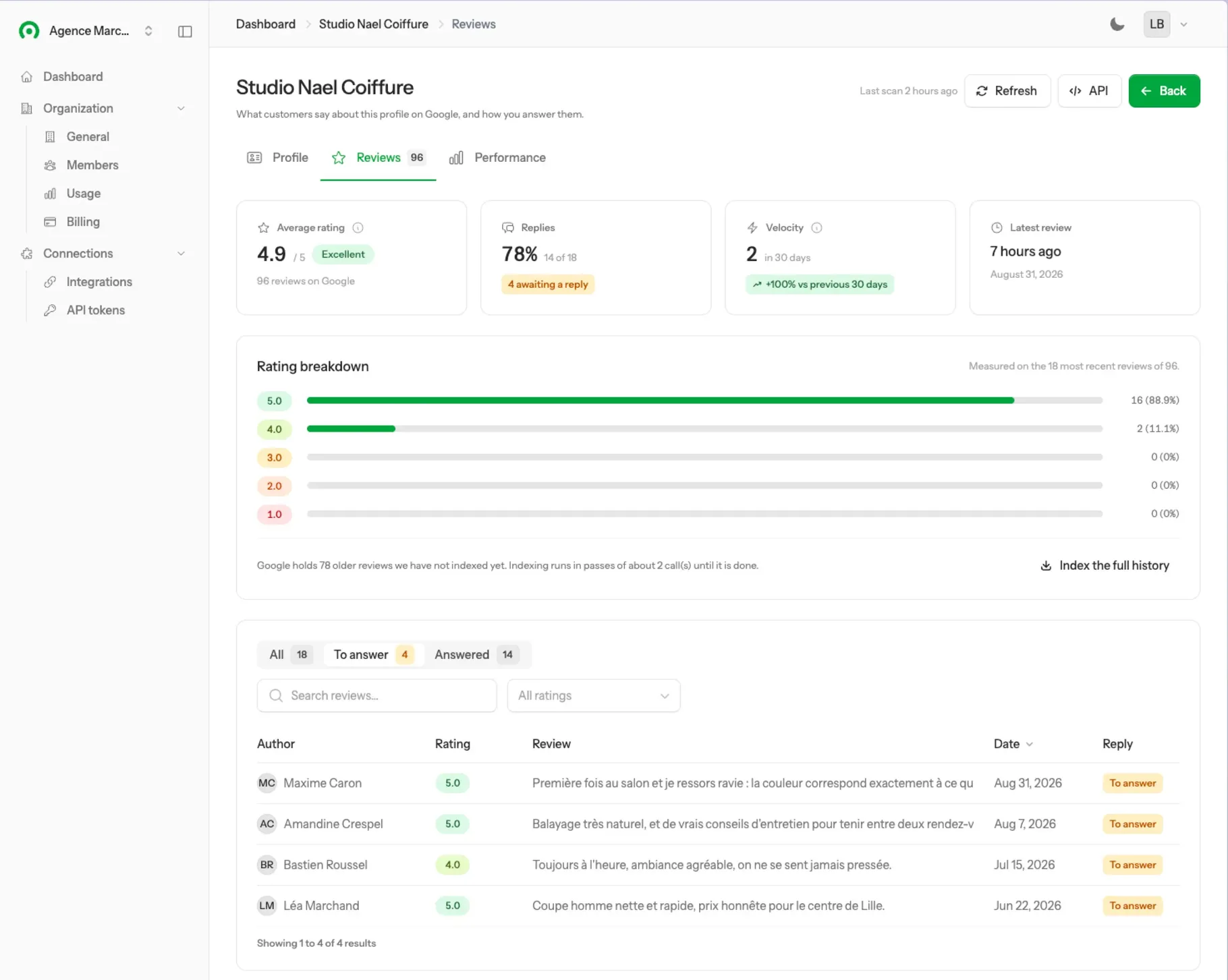Click the Billing card icon
The image size is (1228, 980).
pos(50,222)
